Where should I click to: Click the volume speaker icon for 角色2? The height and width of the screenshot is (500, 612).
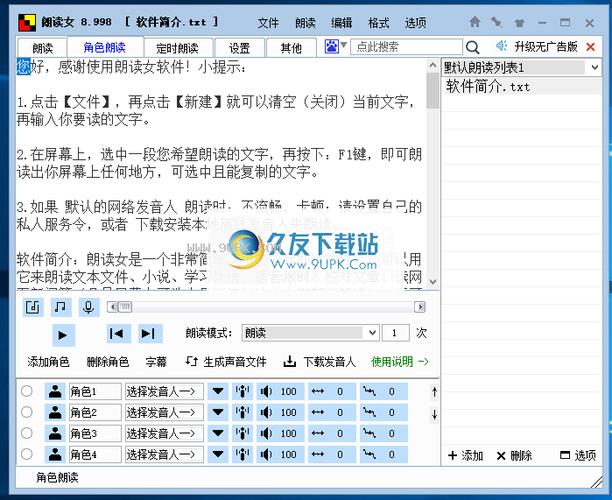point(267,412)
